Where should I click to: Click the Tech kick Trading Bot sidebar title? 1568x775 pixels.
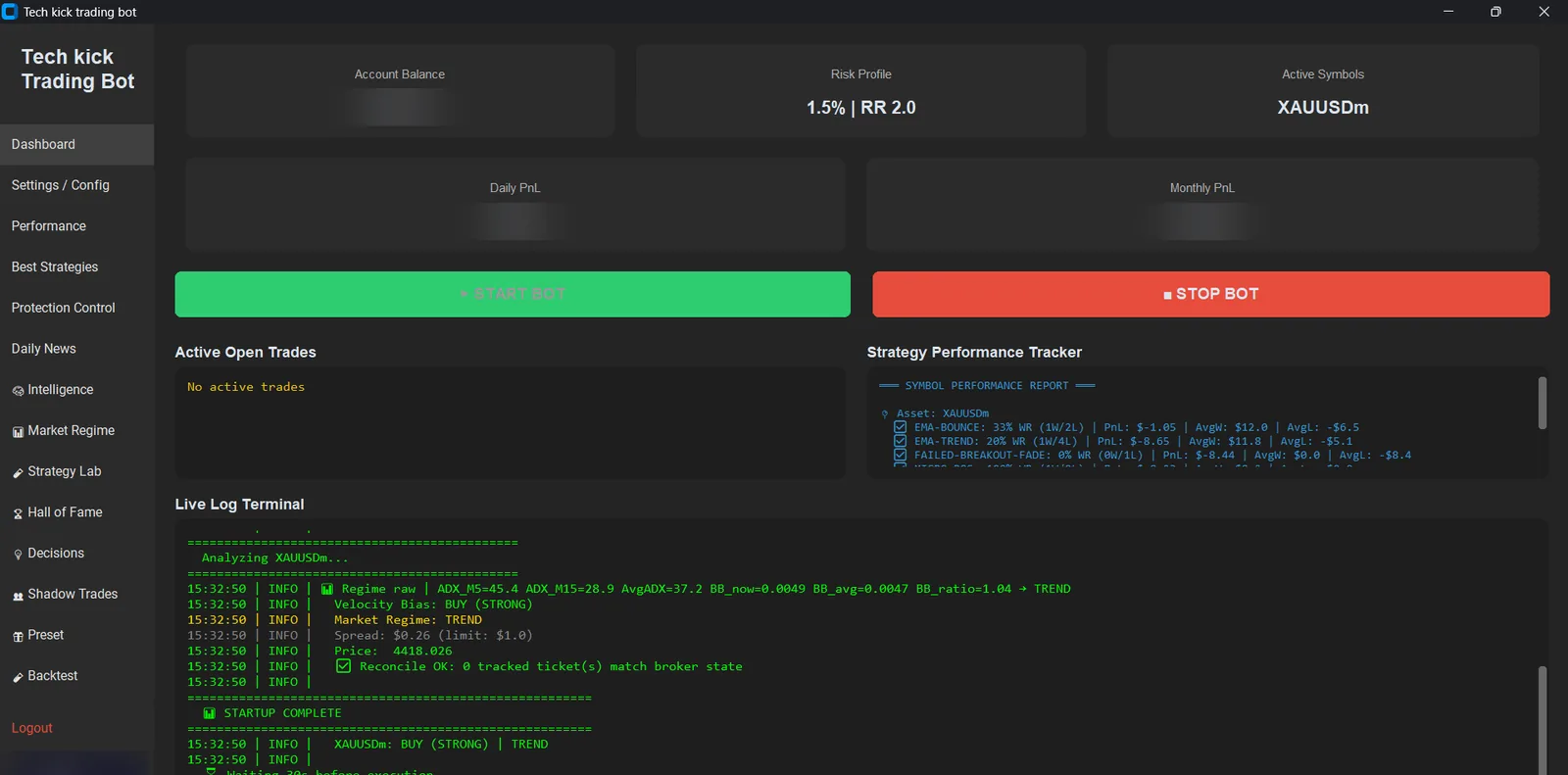tap(77, 70)
